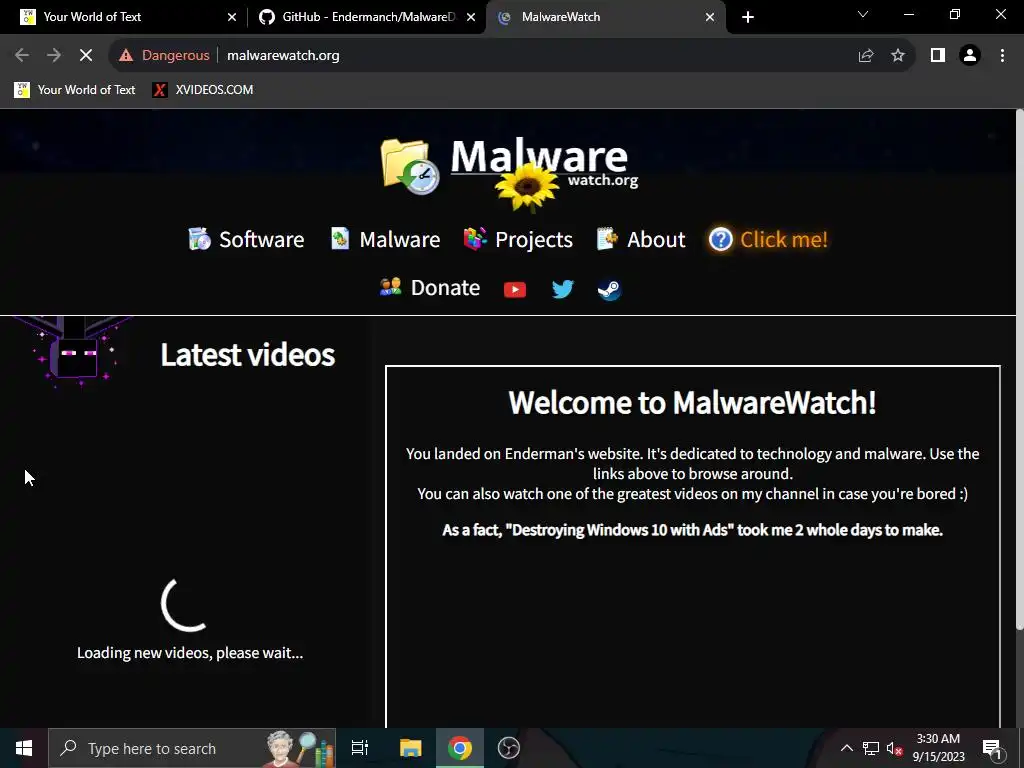The width and height of the screenshot is (1024, 768).
Task: Share this page from address bar
Action: coord(866,56)
